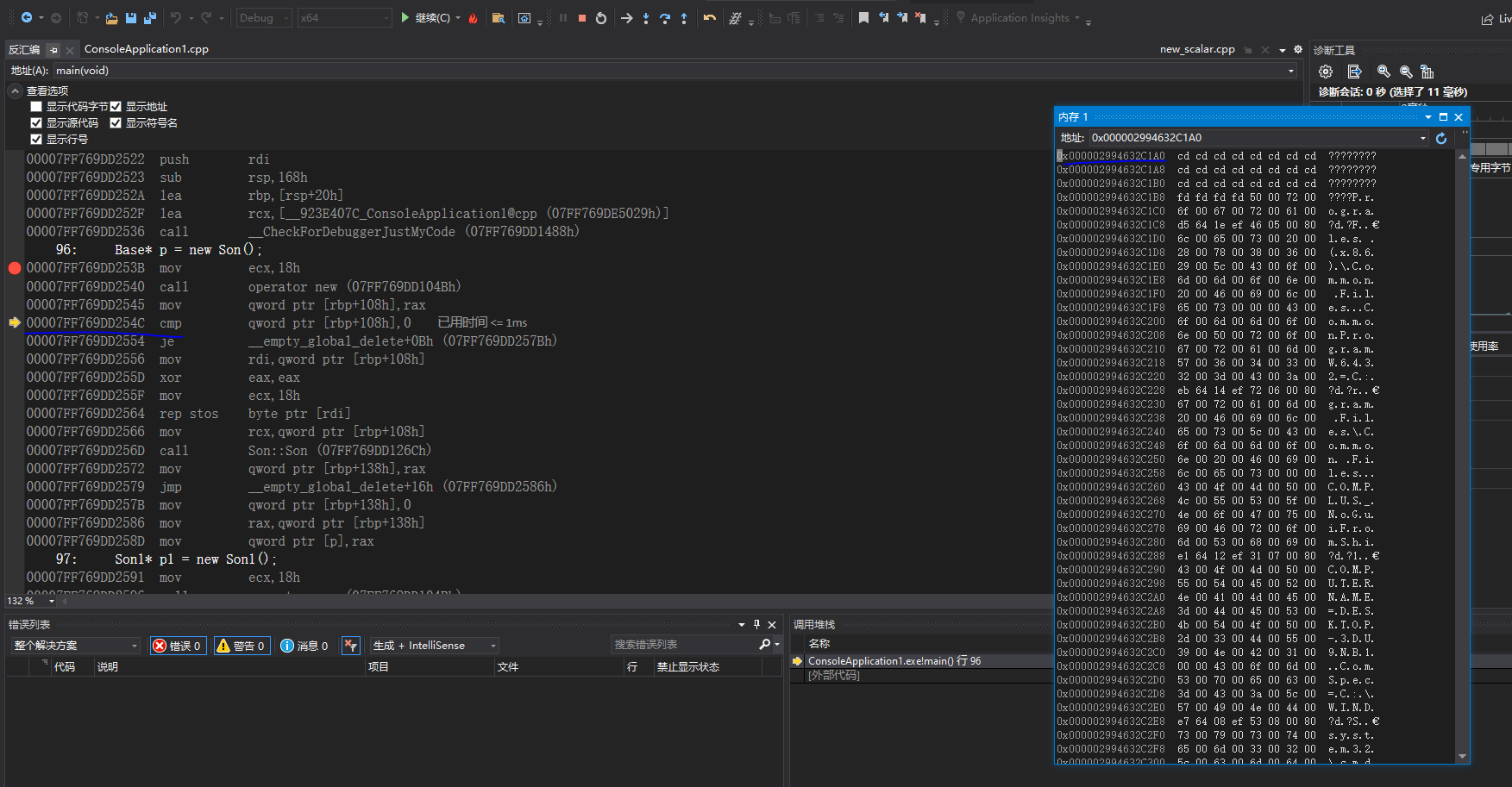
Task: Expand the 生成 + IntelliSense dropdown
Action: (434, 646)
